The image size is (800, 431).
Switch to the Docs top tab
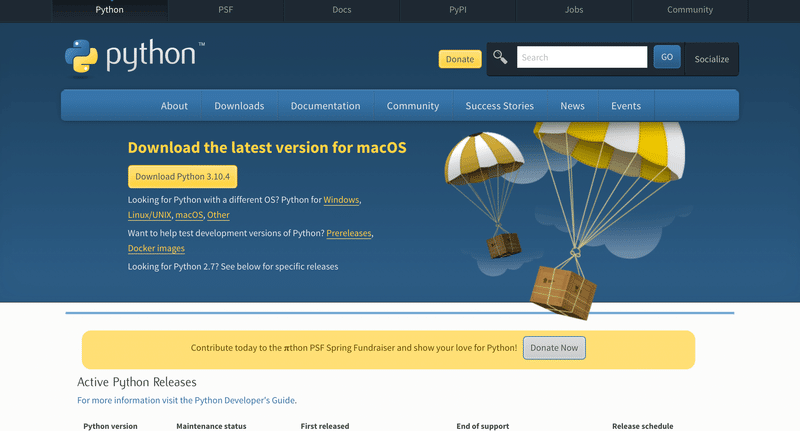[341, 10]
